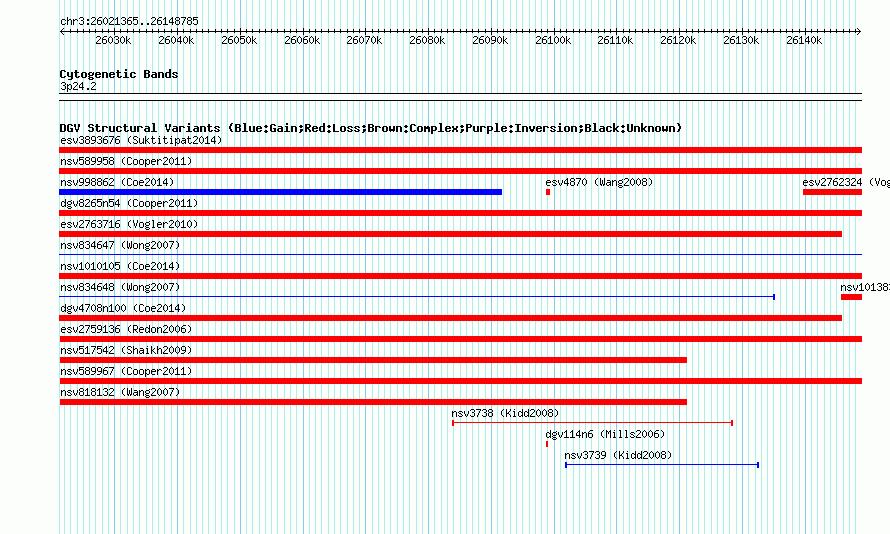Screen dimensions: 890x534
Task: Click the 26110k ruler tick label
Action: [x=615, y=40]
